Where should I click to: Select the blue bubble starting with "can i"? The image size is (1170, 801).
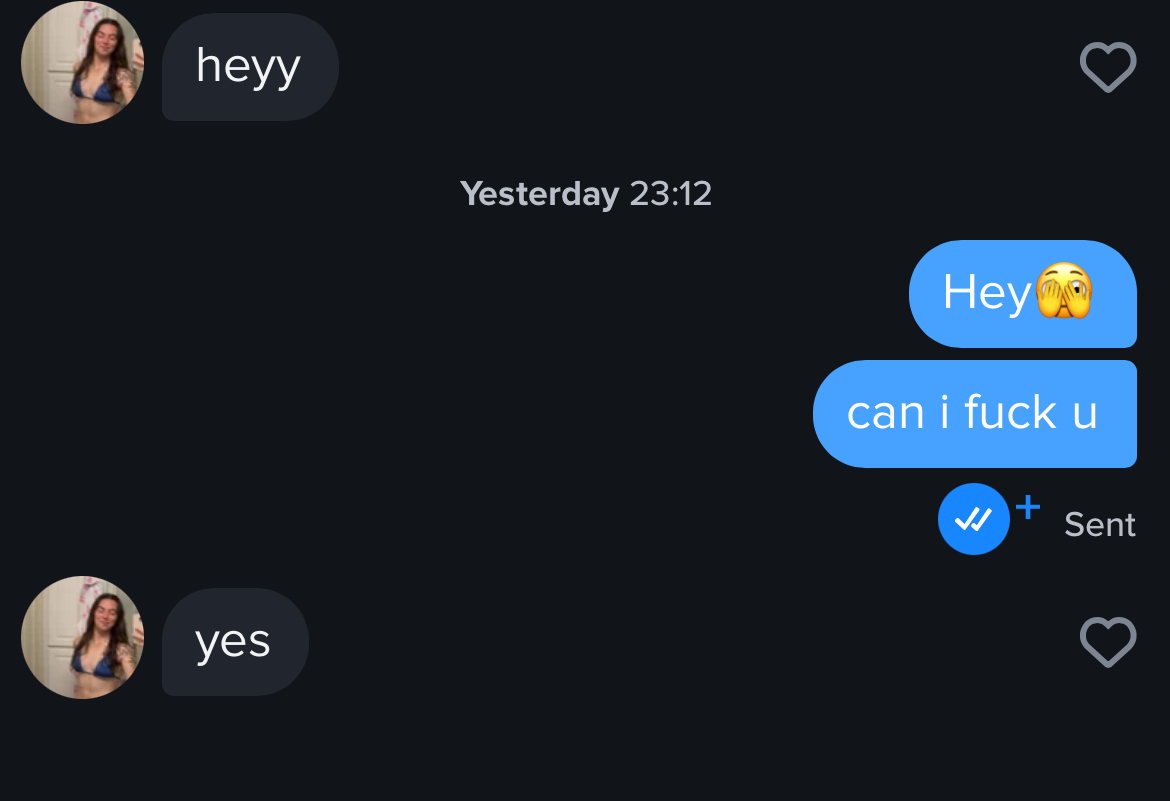click(x=975, y=414)
